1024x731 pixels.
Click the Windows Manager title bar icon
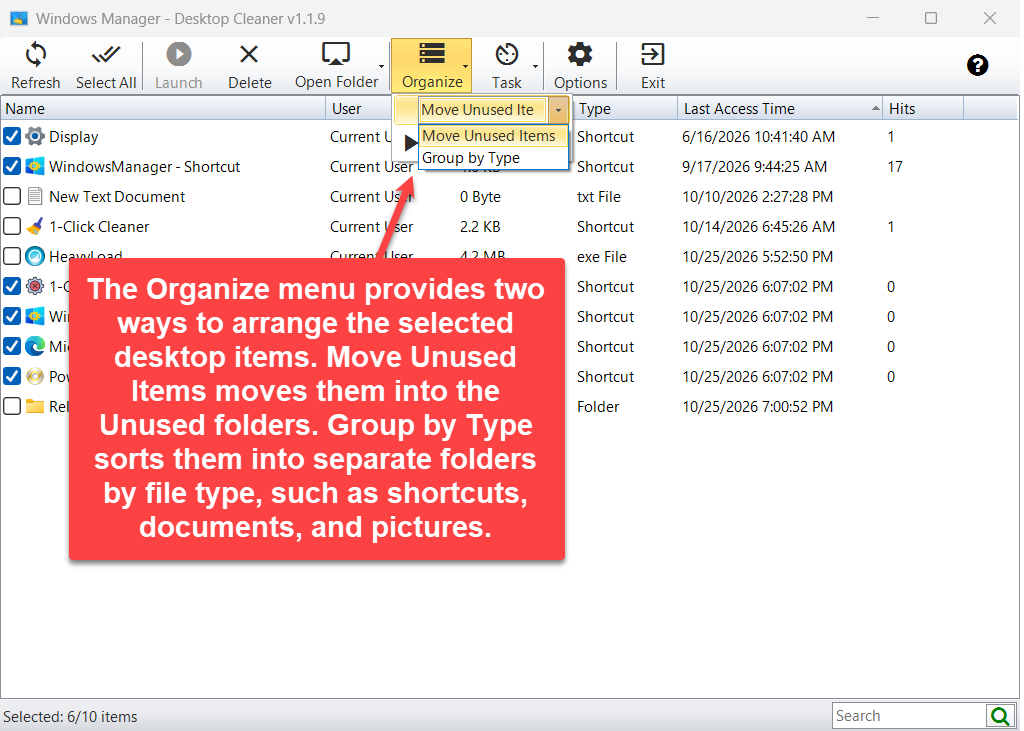(19, 18)
